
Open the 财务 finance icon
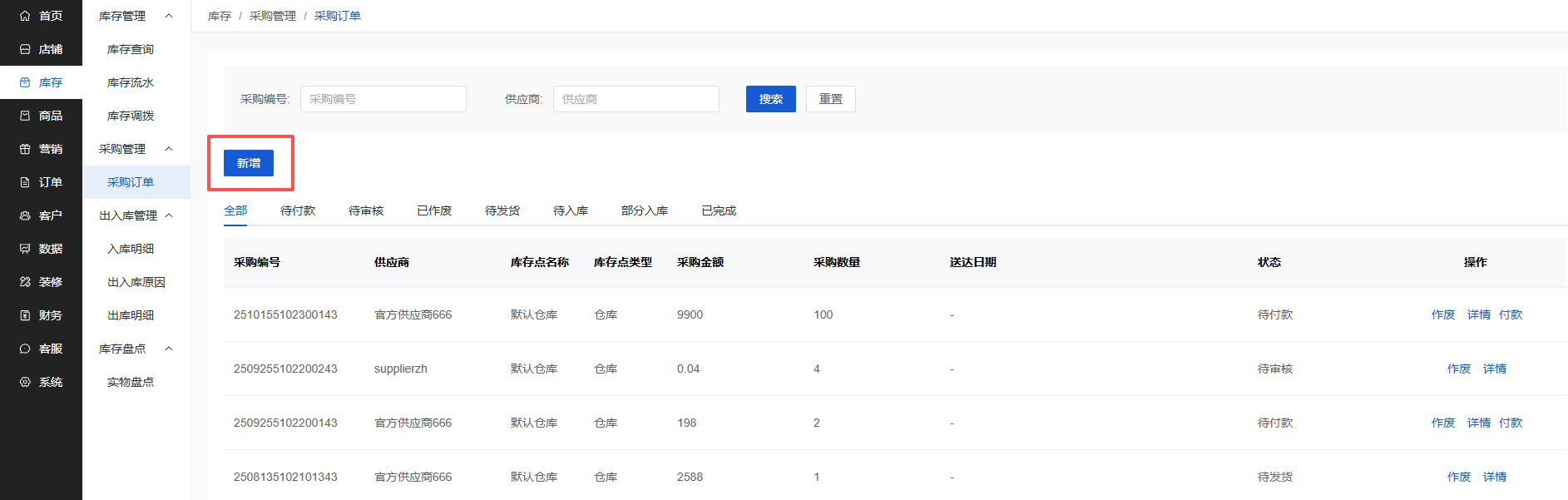coord(25,315)
